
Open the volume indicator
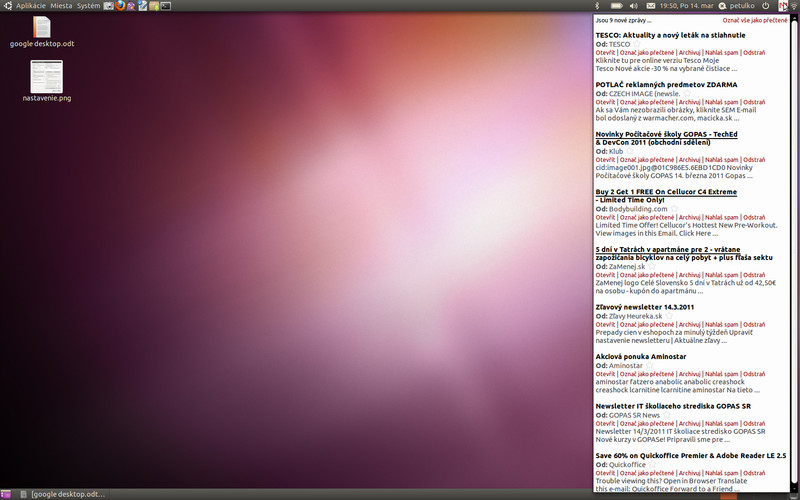coord(634,6)
